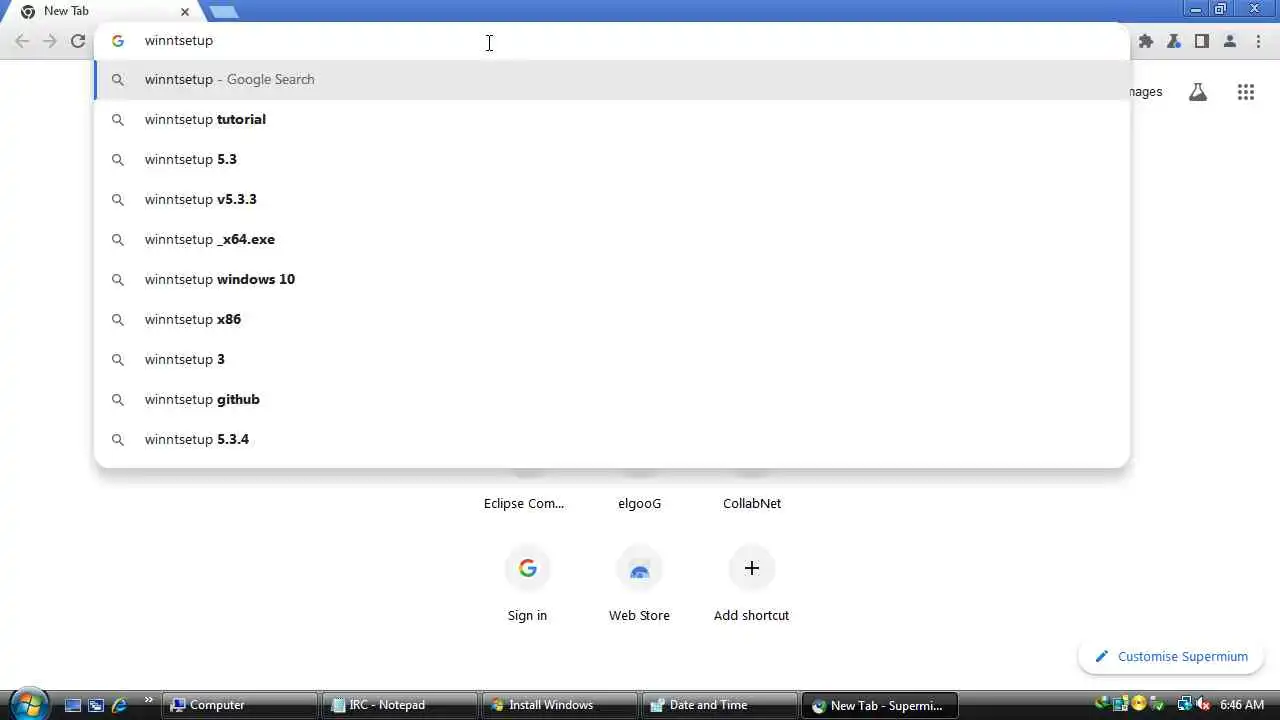Open the profile avatar menu
The image size is (1280, 720).
coord(1230,41)
